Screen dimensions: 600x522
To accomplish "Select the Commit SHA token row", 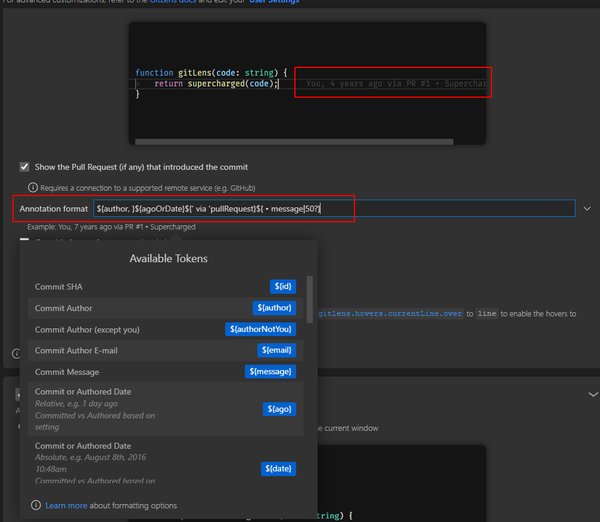I will 165,287.
